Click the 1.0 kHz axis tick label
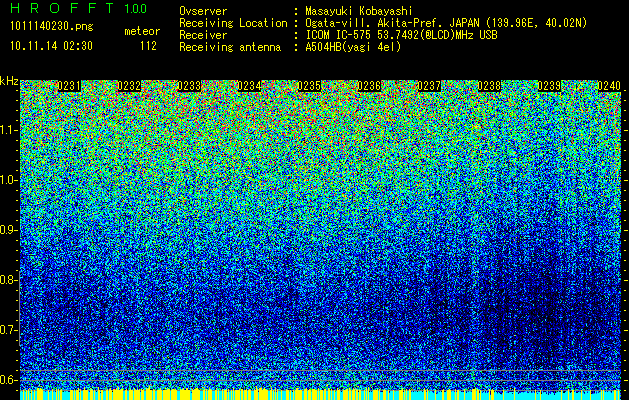 pyautogui.click(x=8, y=180)
